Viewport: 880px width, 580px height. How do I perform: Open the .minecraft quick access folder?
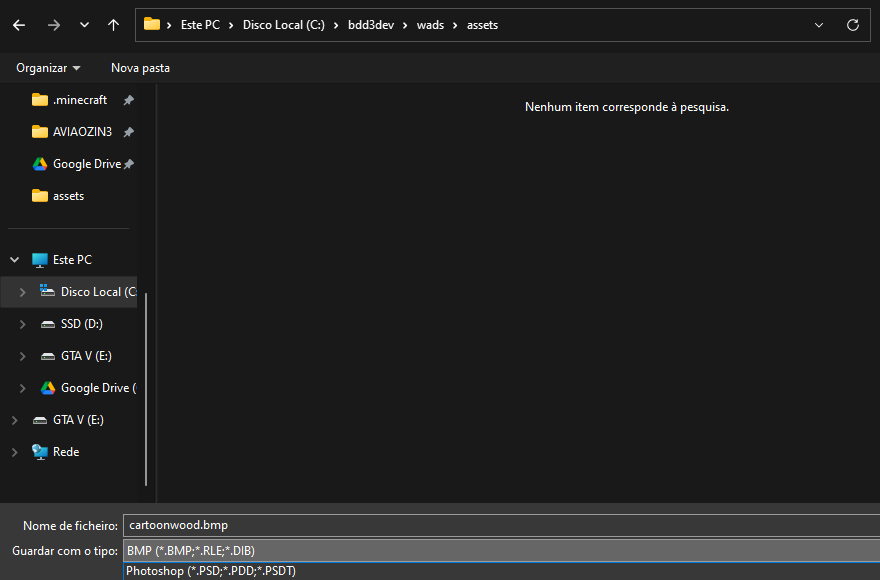coord(79,100)
